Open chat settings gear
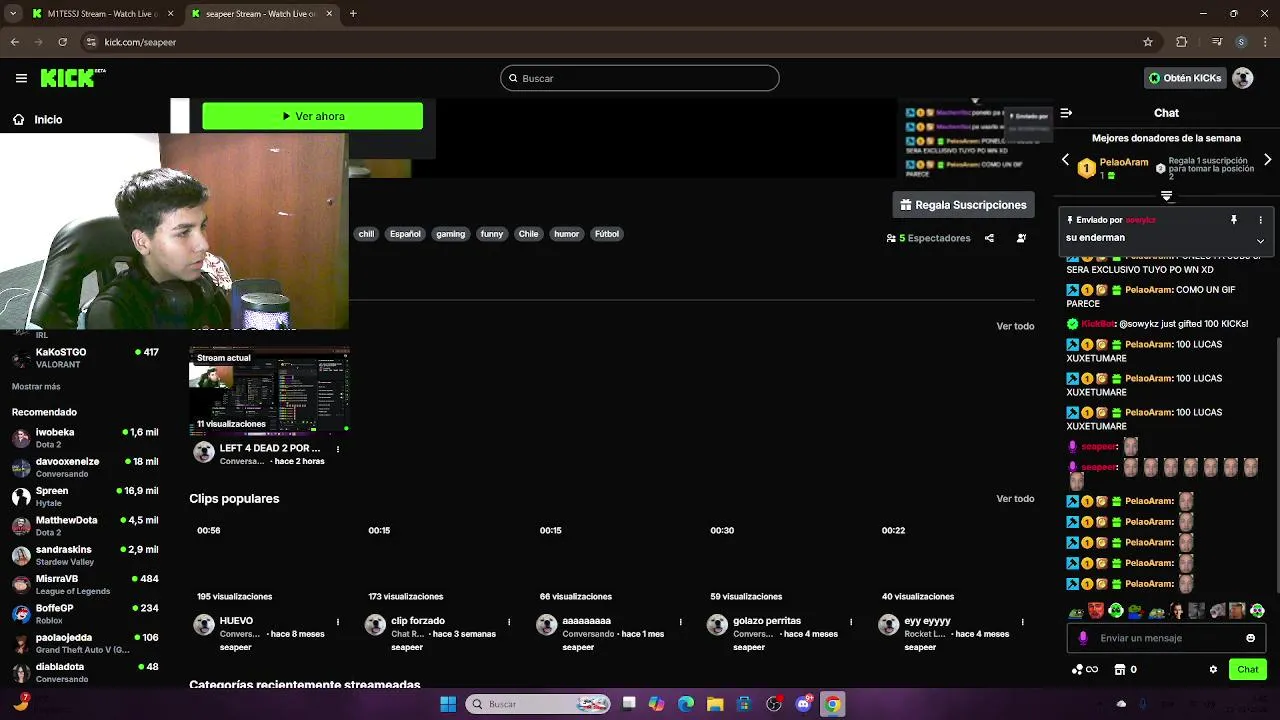1280x720 pixels. point(1213,669)
